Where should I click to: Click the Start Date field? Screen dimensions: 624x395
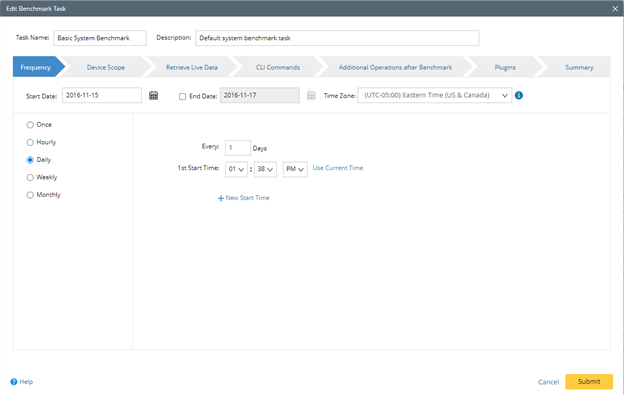pyautogui.click(x=102, y=95)
